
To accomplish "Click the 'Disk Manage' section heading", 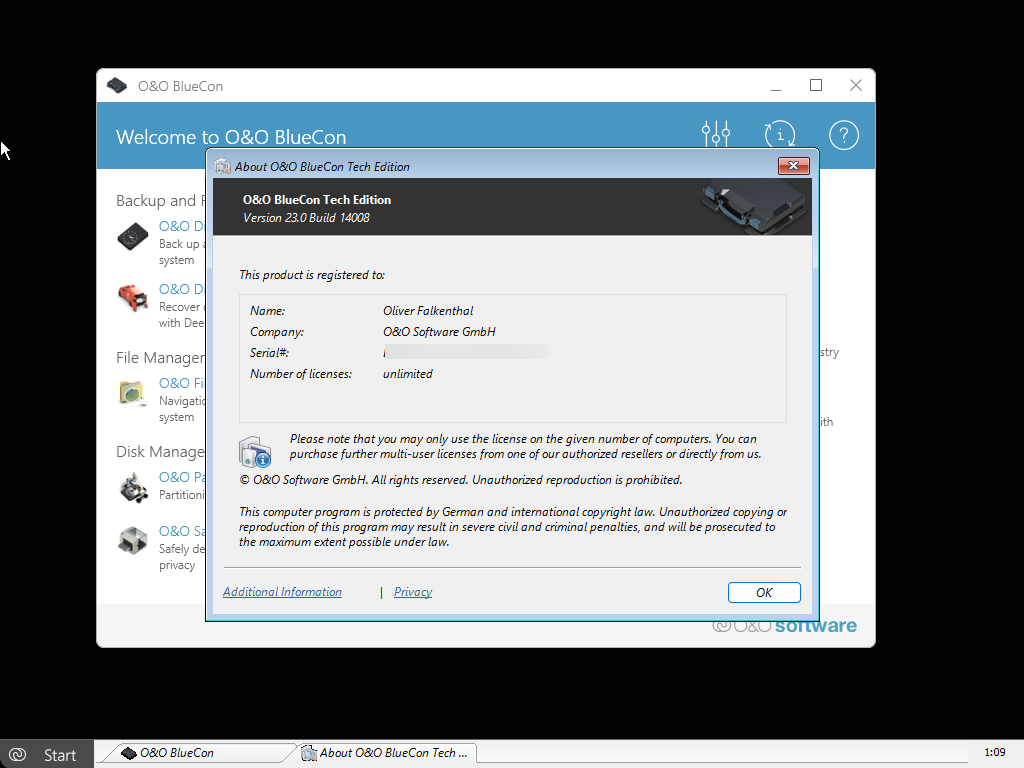I will [x=161, y=452].
